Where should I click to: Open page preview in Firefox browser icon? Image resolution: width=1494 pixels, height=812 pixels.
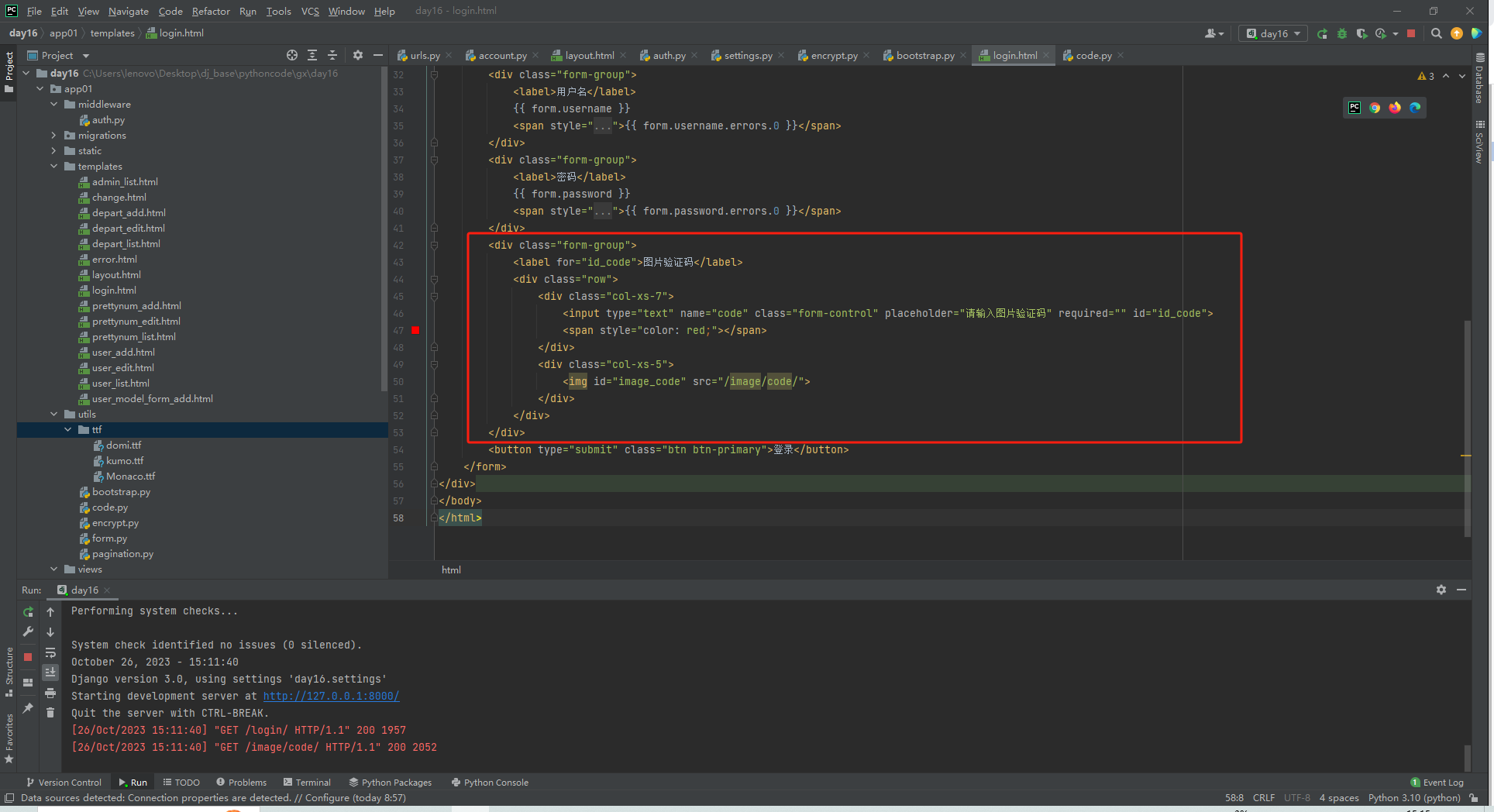coord(1395,108)
